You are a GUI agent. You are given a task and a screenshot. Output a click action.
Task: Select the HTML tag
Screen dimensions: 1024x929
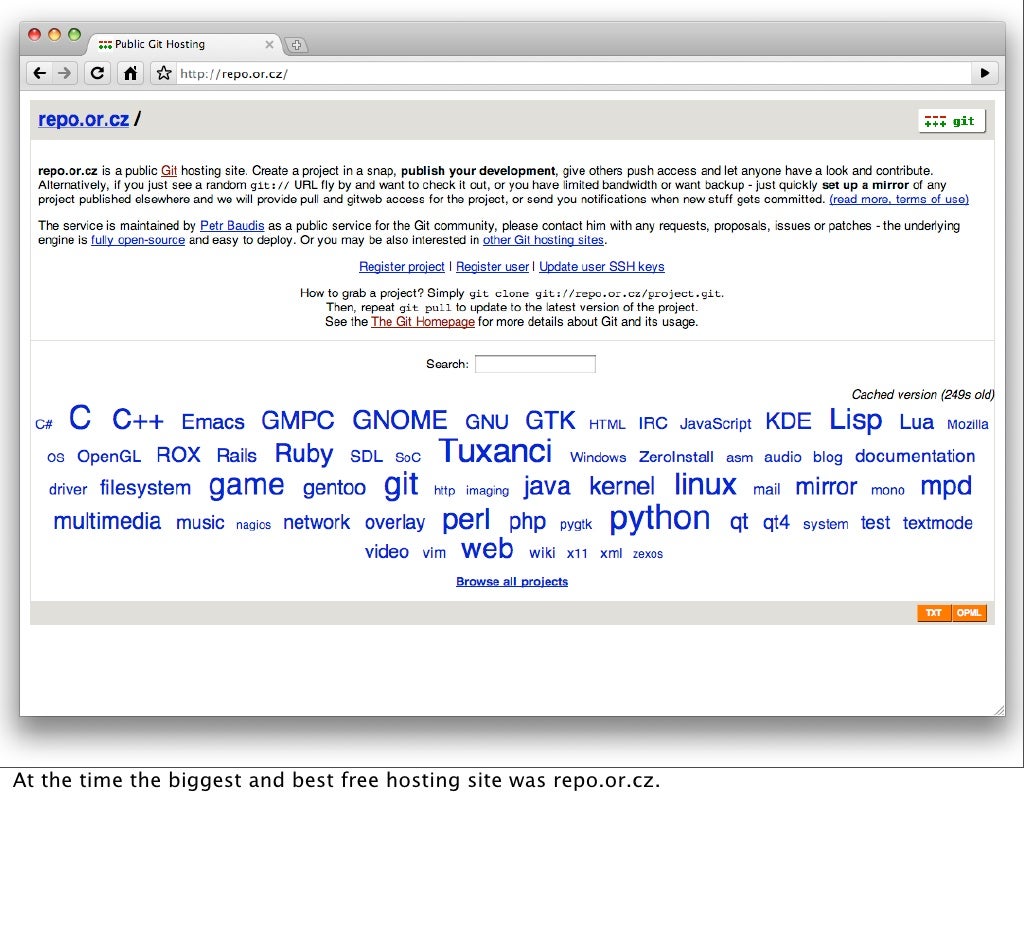[x=607, y=425]
